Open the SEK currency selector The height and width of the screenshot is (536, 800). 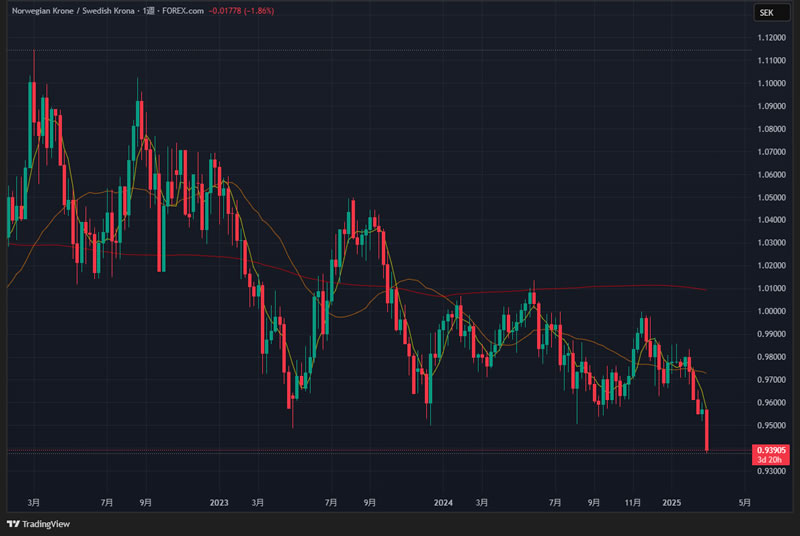tap(766, 12)
